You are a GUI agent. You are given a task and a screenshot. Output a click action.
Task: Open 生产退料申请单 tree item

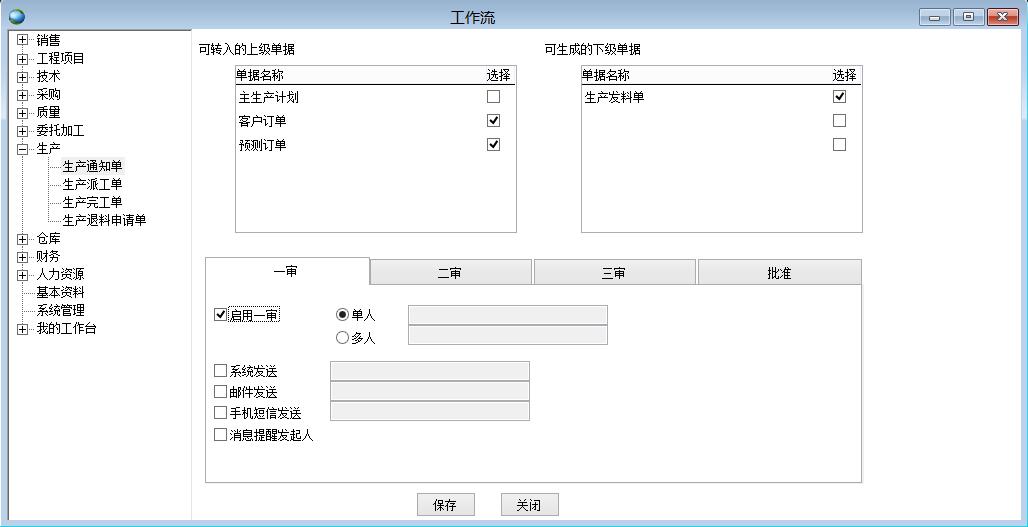104,221
